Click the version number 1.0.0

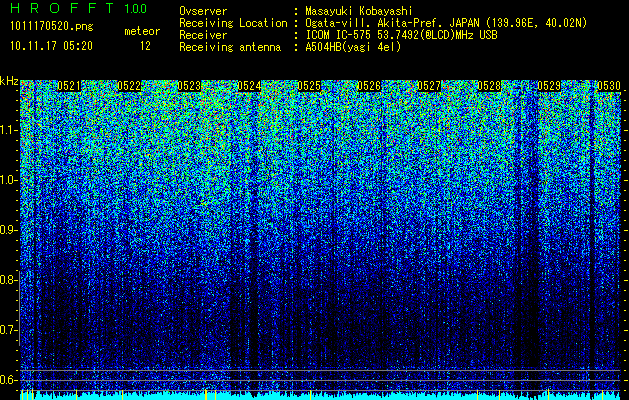click(136, 9)
